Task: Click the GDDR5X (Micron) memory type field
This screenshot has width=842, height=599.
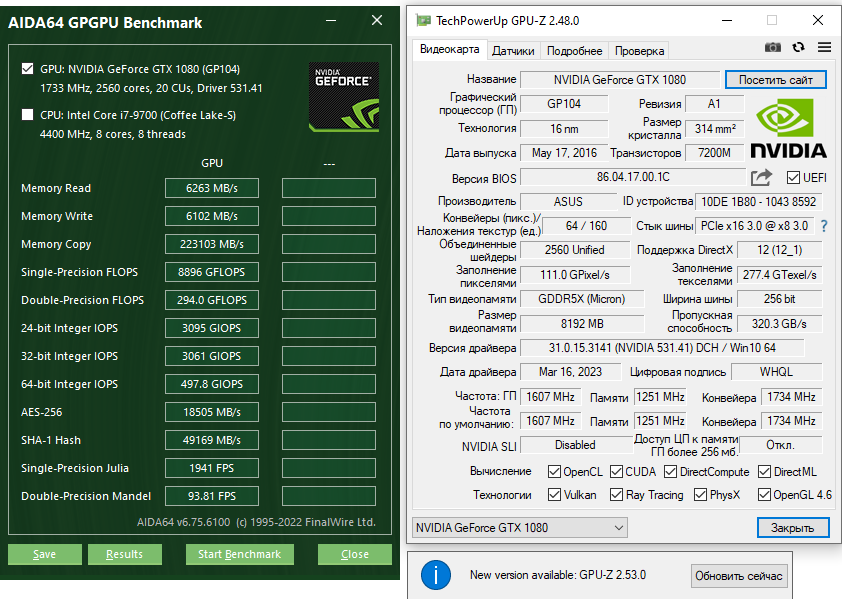Action: [582, 299]
